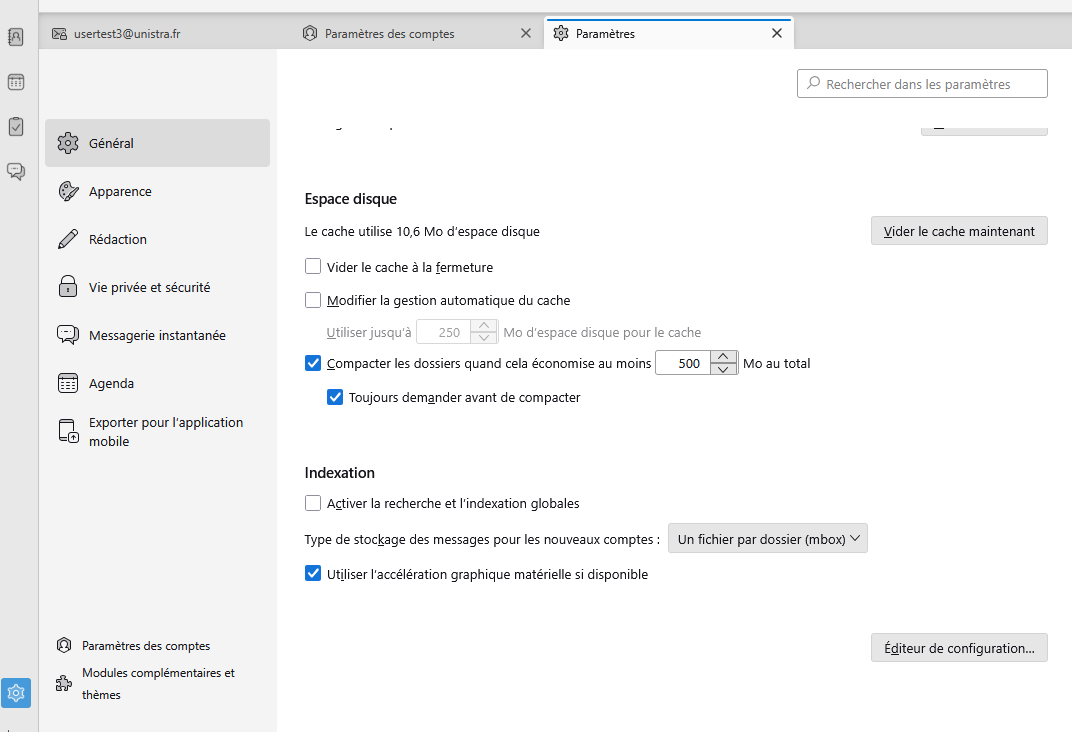Screen dimensions: 1072x732
Task: Open the Address Book icon in left toolbar
Action: click(16, 37)
